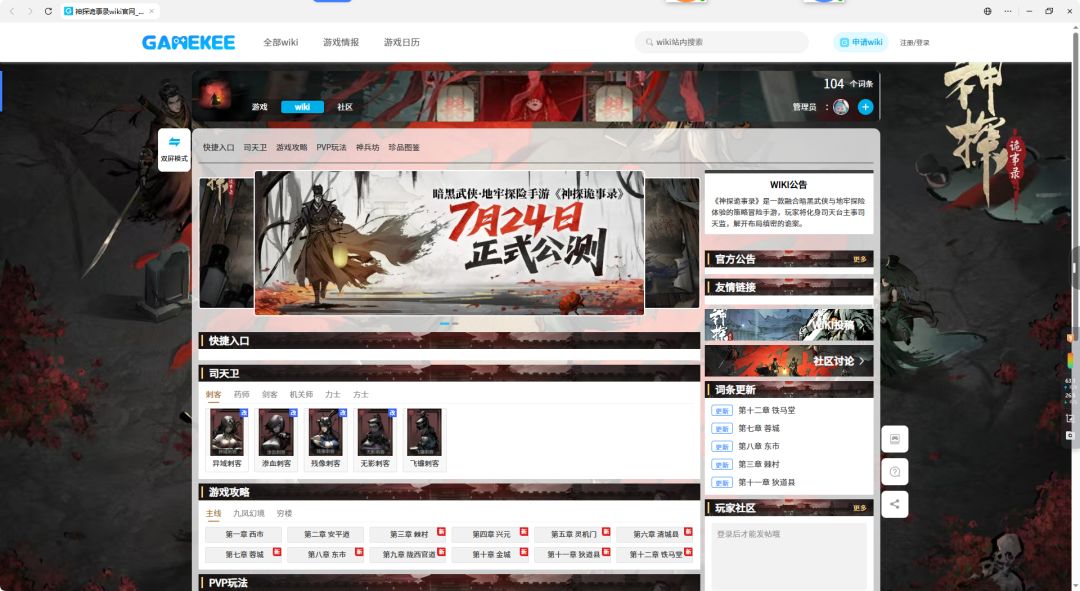Click 更多 beside 玩家社区
The image size is (1080, 591).
[x=860, y=508]
